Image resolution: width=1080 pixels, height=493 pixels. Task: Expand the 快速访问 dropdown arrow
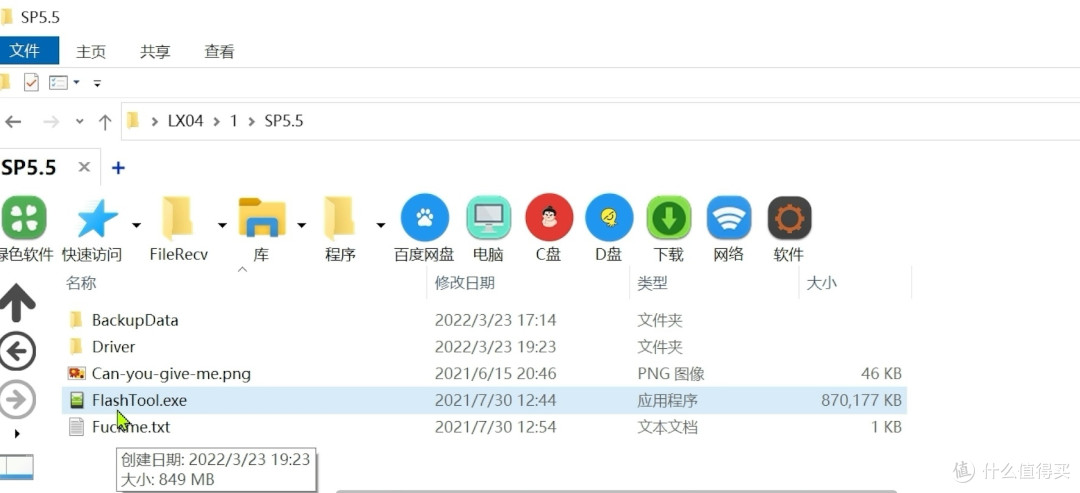point(136,225)
